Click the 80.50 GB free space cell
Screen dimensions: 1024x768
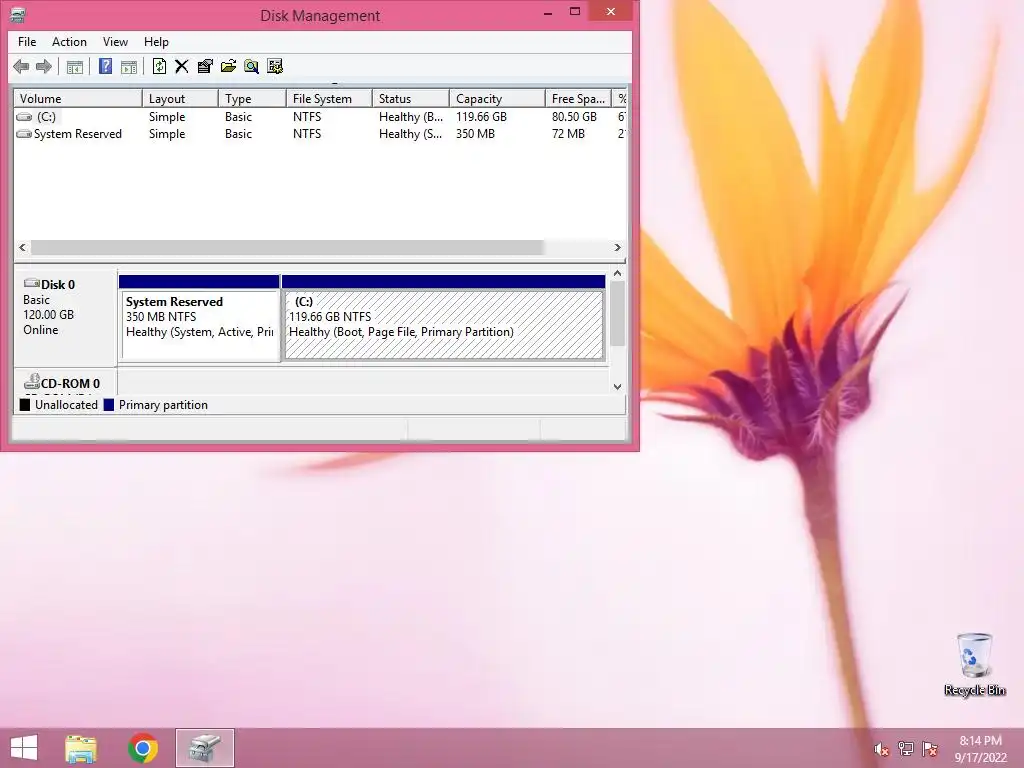(574, 117)
